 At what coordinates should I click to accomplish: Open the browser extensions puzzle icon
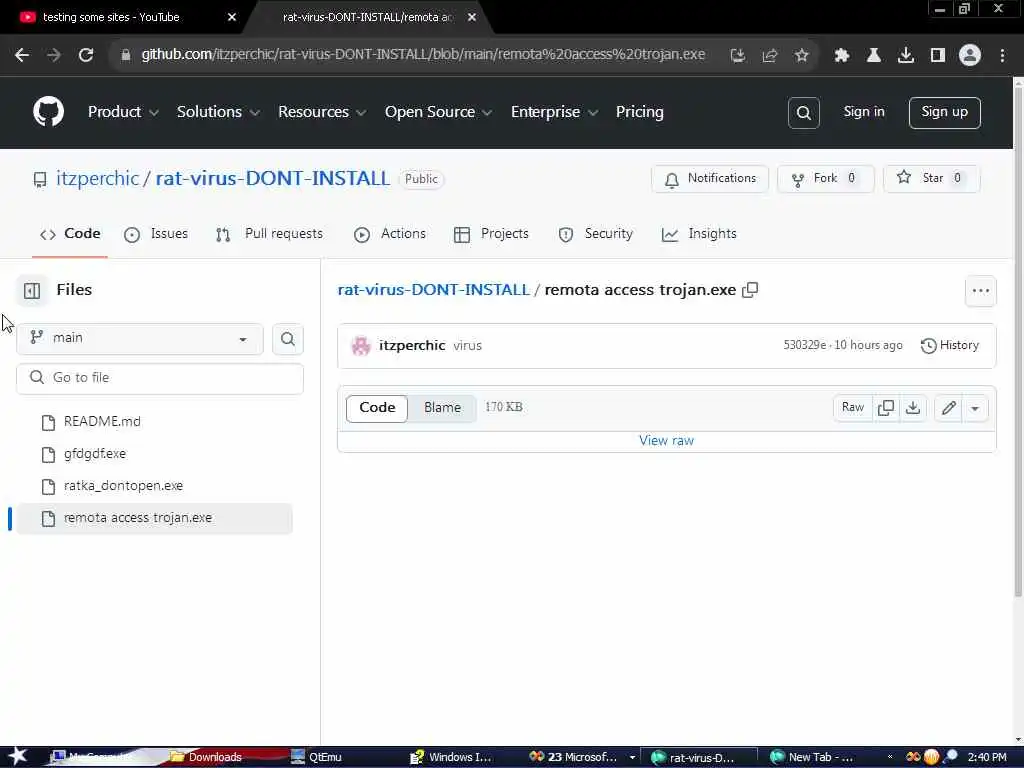(x=842, y=56)
